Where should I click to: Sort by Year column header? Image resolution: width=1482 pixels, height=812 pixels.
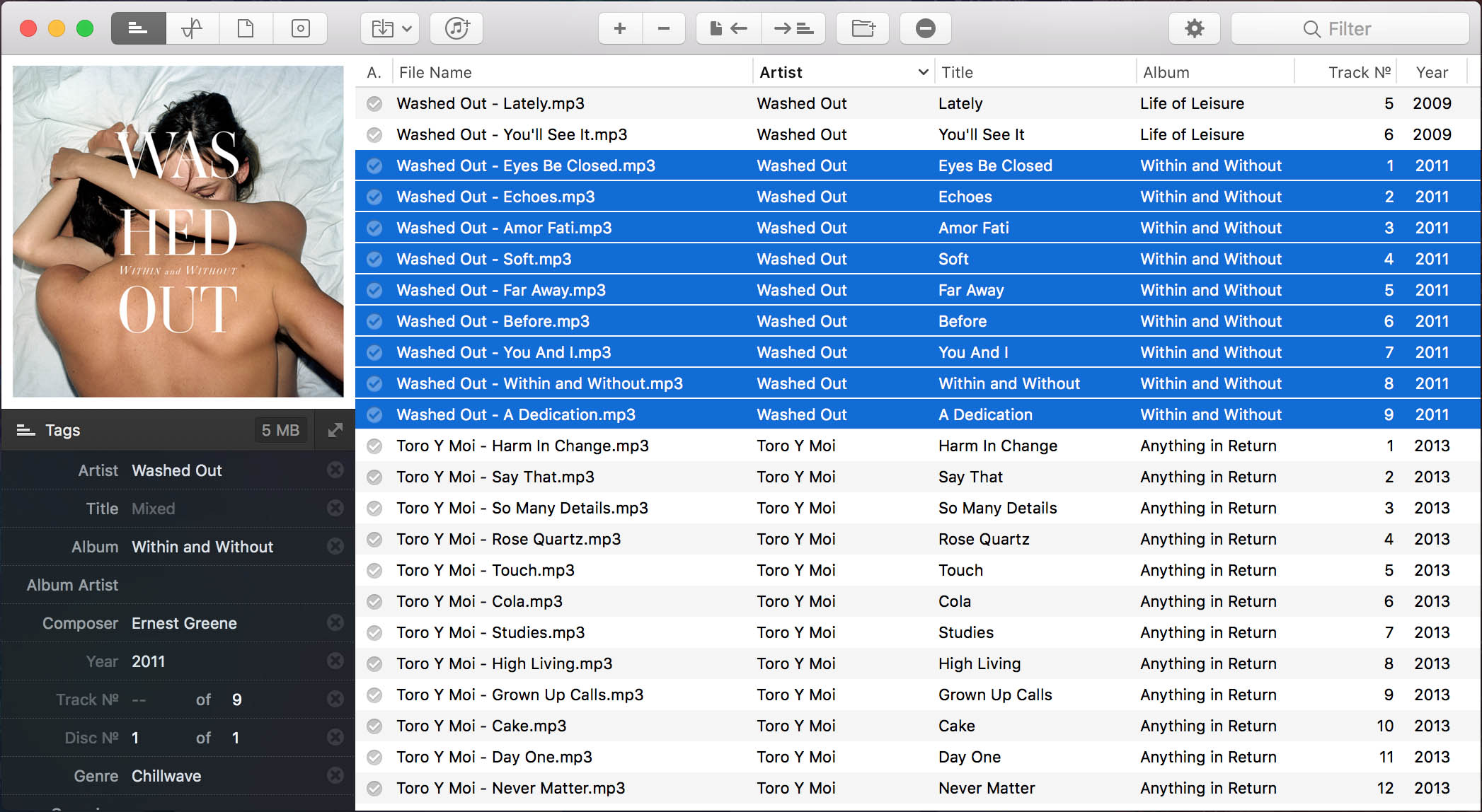(x=1432, y=72)
